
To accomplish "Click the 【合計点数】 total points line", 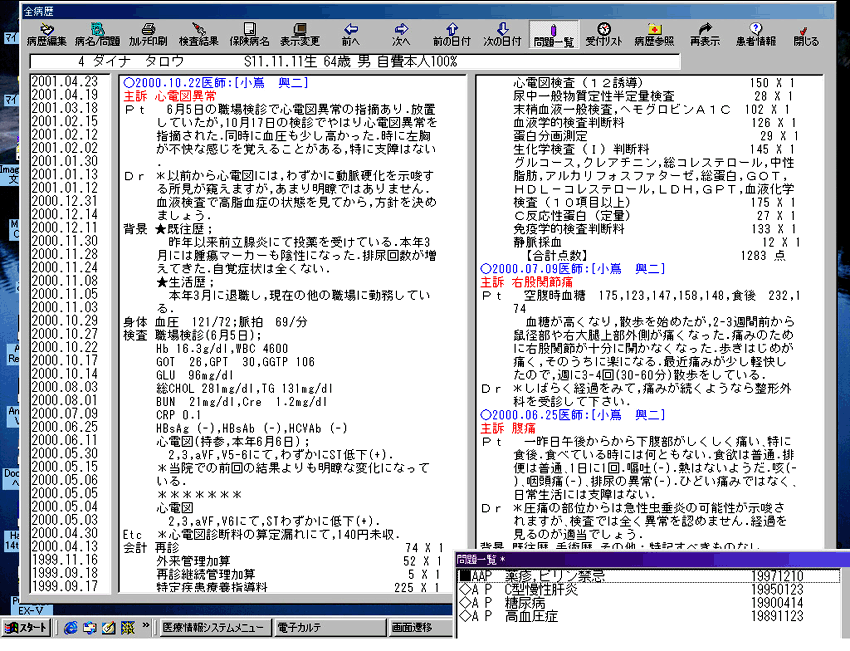I will tap(655, 256).
